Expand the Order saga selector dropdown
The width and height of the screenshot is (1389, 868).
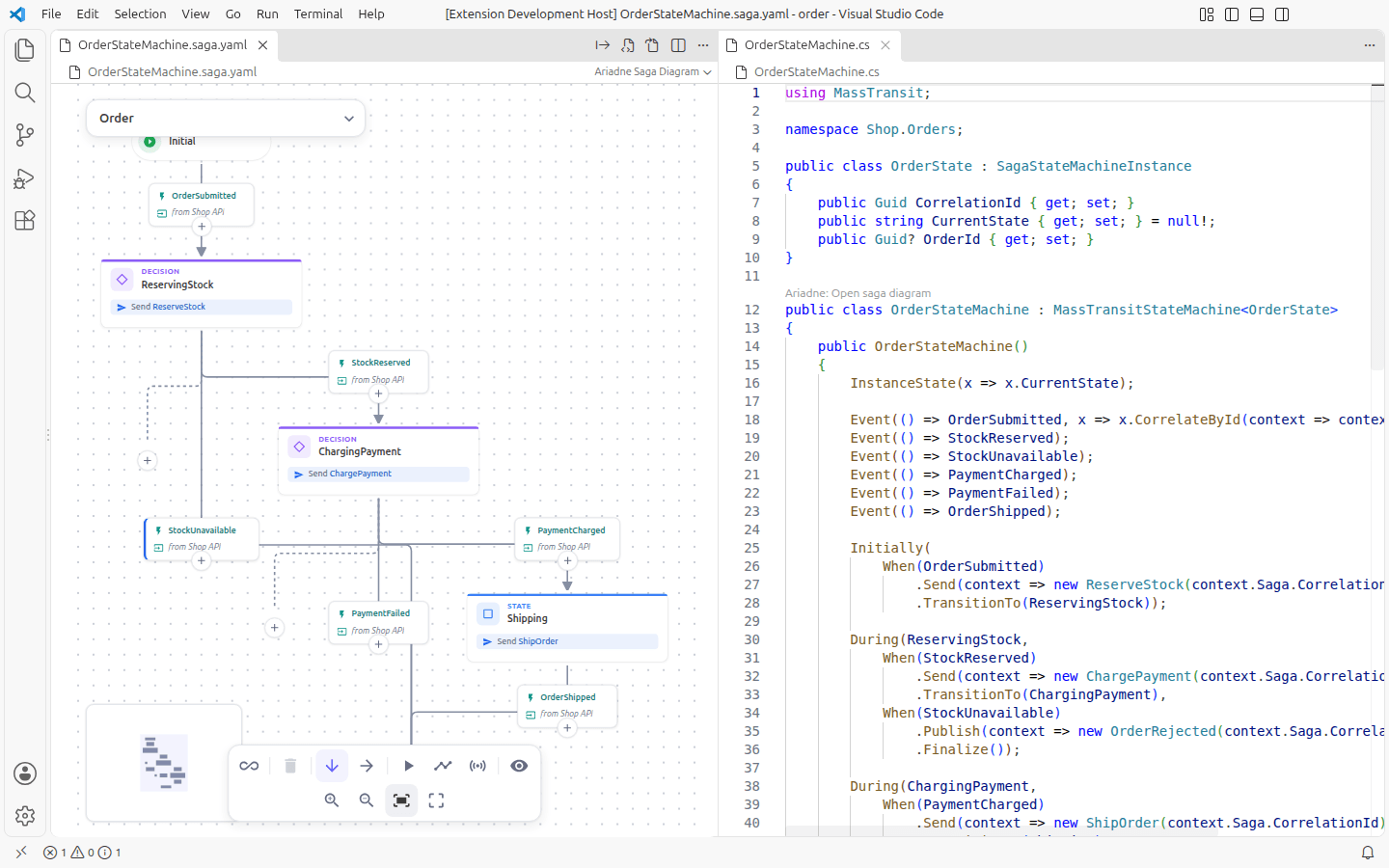tap(226, 119)
